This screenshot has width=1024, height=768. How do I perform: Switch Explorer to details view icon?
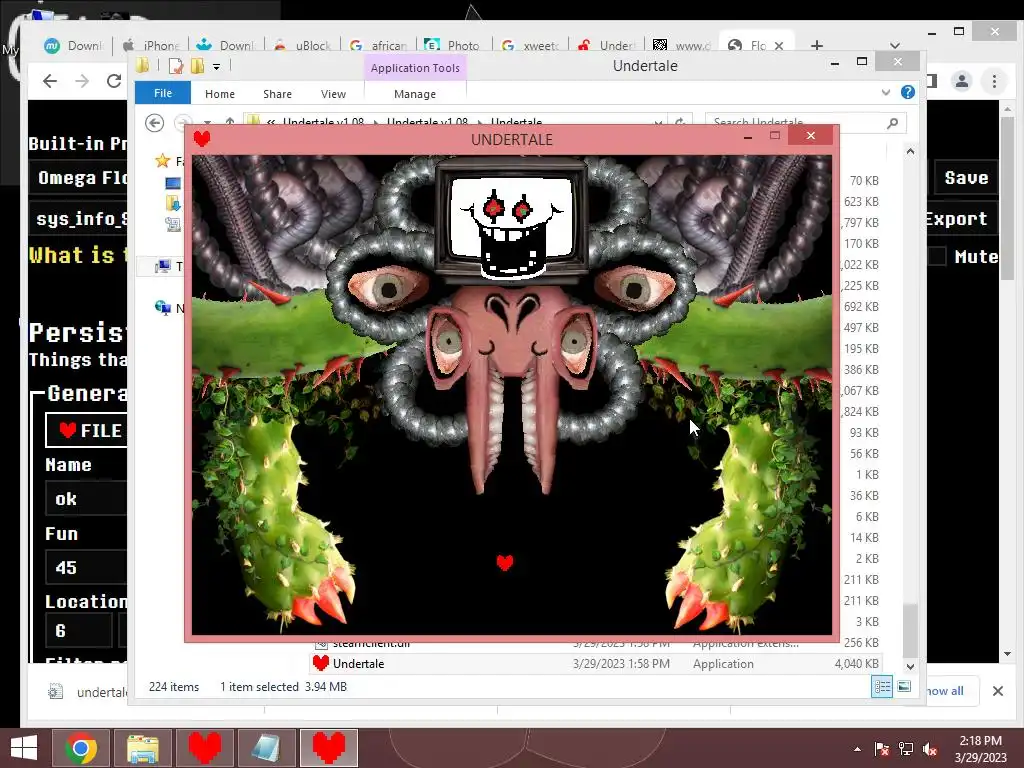(x=882, y=686)
